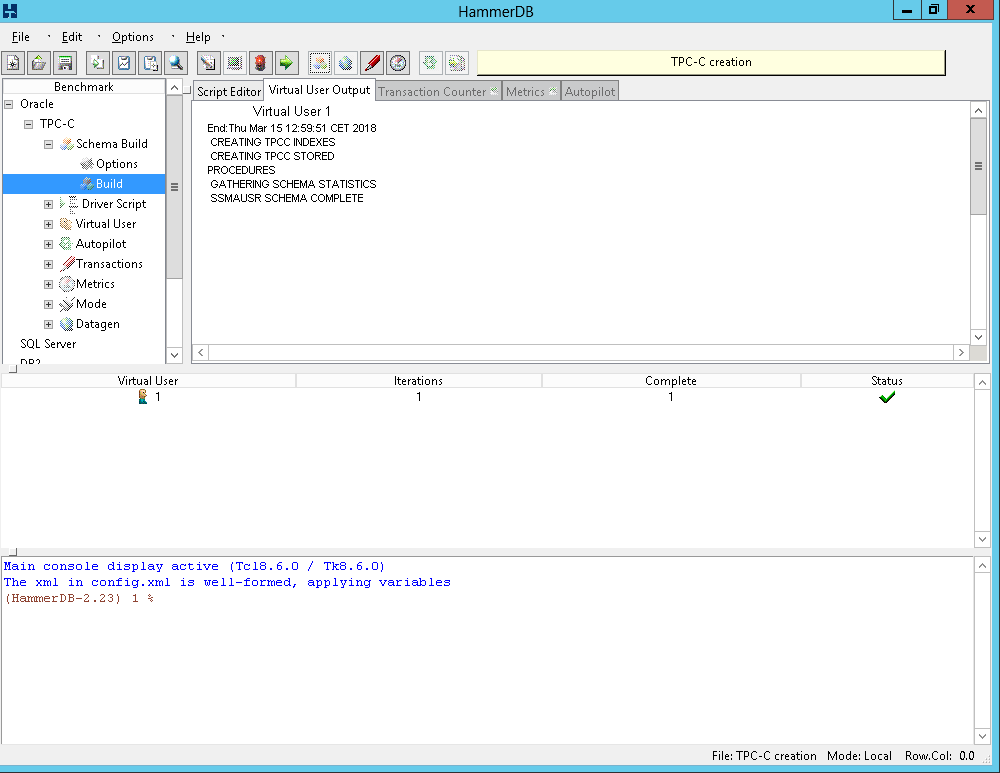This screenshot has width=1000, height=773.
Task: Click the gauge metrics toolbar icon
Action: [398, 63]
